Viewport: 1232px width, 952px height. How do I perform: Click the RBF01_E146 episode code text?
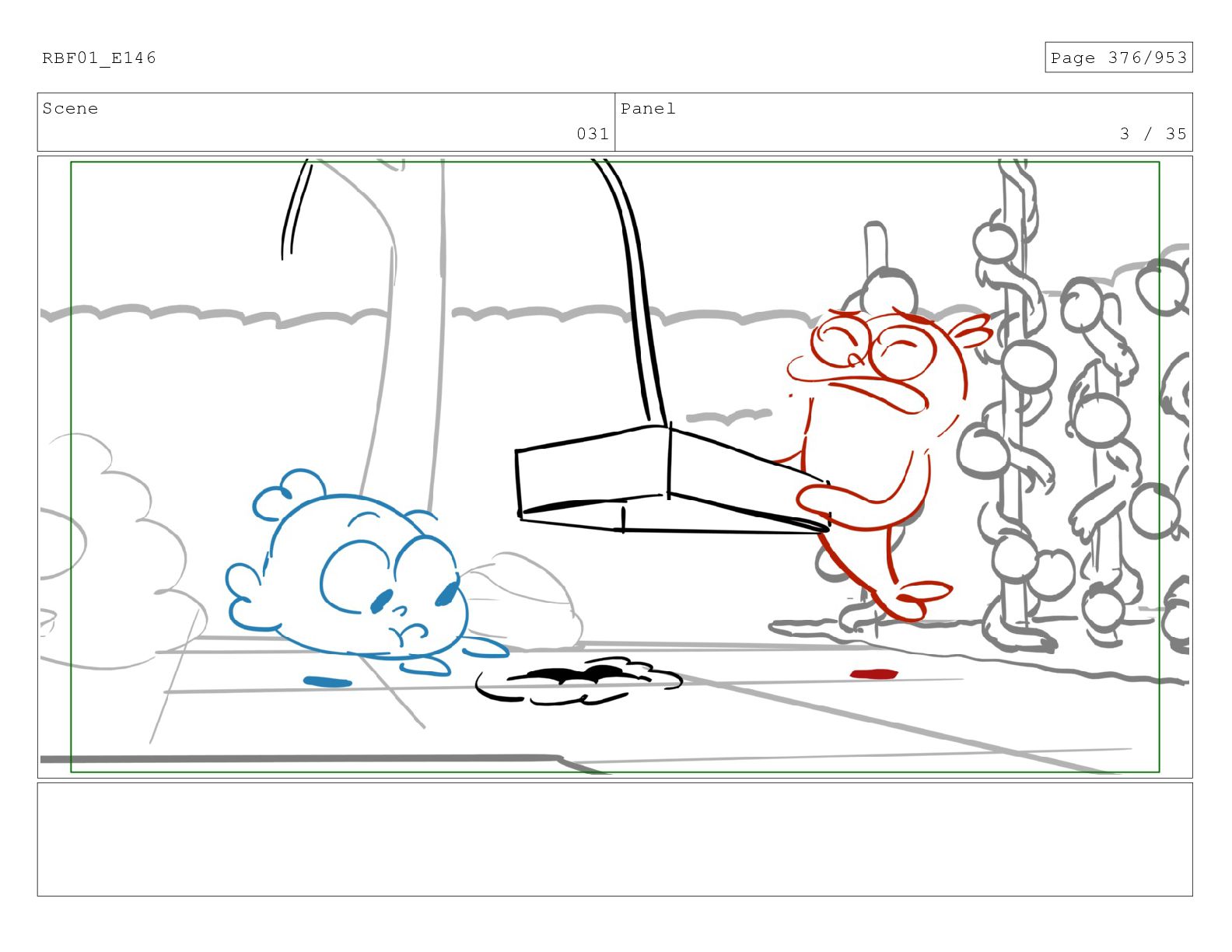(x=99, y=58)
